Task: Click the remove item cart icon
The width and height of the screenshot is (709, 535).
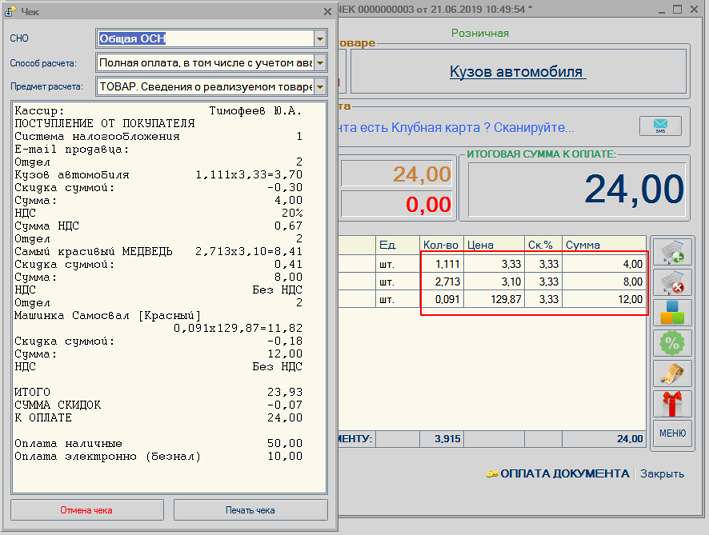Action: pyautogui.click(x=672, y=282)
